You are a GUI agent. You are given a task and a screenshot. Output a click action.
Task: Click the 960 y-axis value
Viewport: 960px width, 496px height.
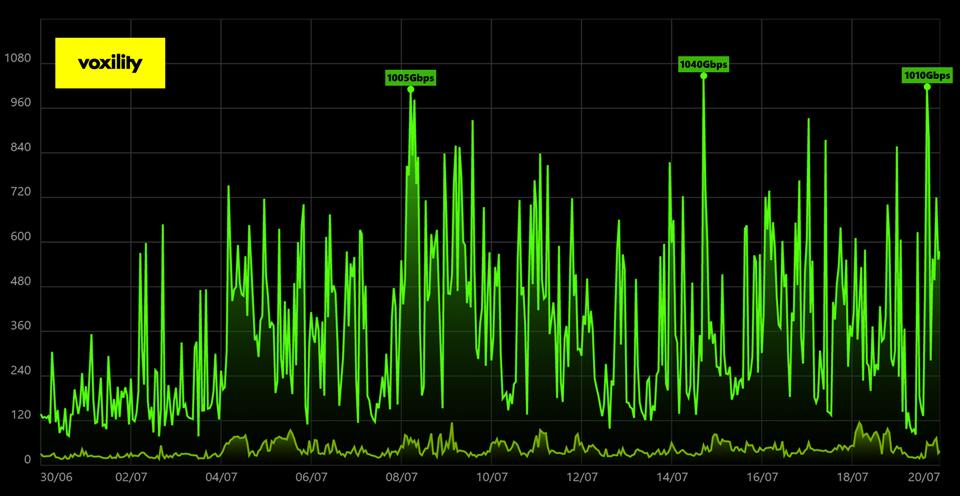[21, 104]
